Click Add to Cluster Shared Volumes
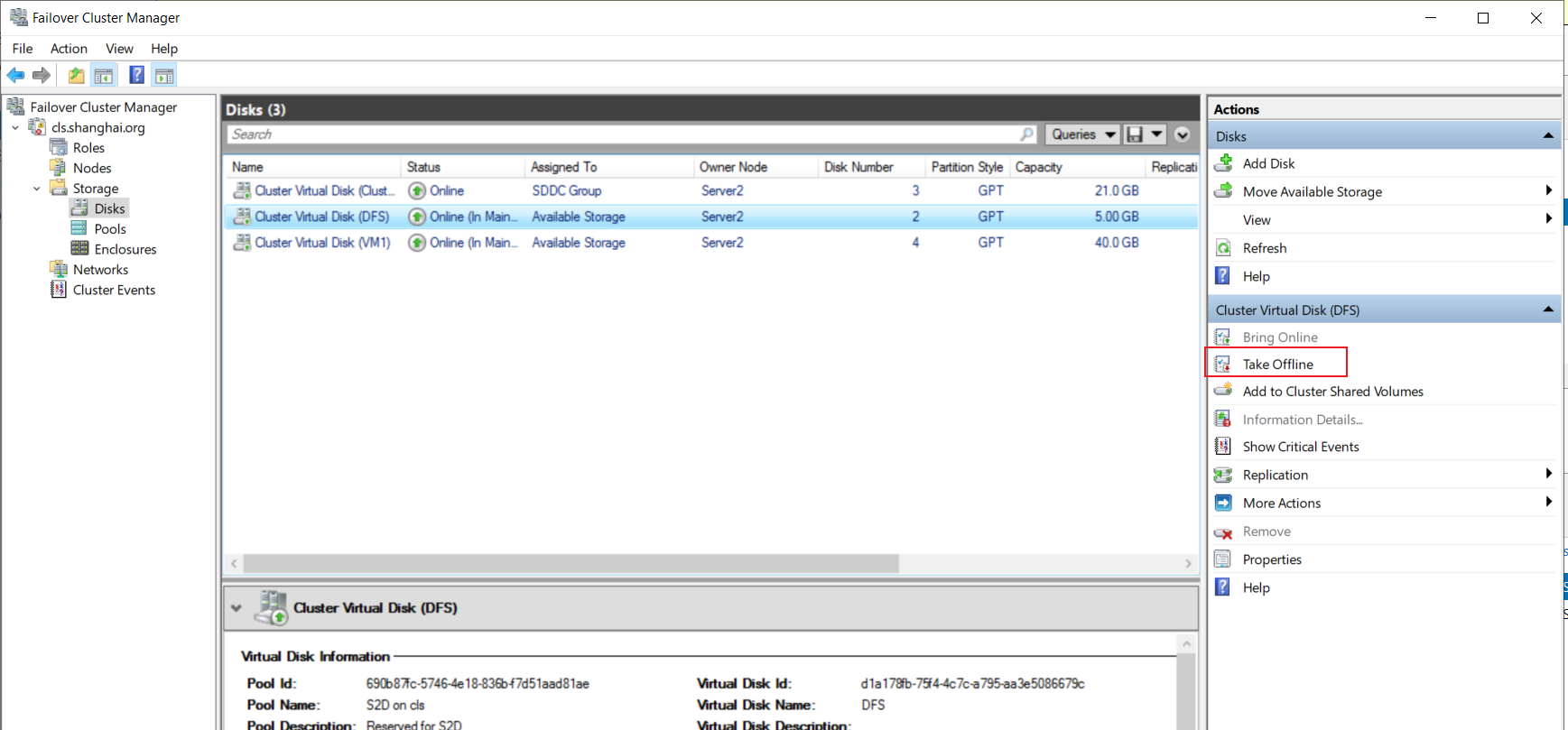The image size is (1568, 730). coord(1332,392)
